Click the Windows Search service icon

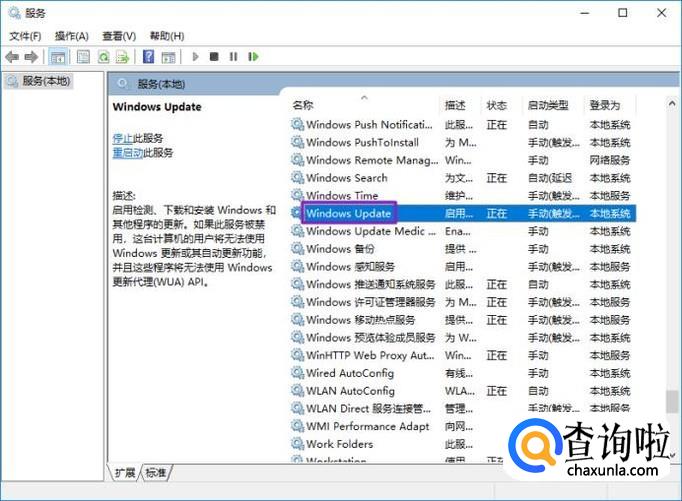tap(298, 178)
